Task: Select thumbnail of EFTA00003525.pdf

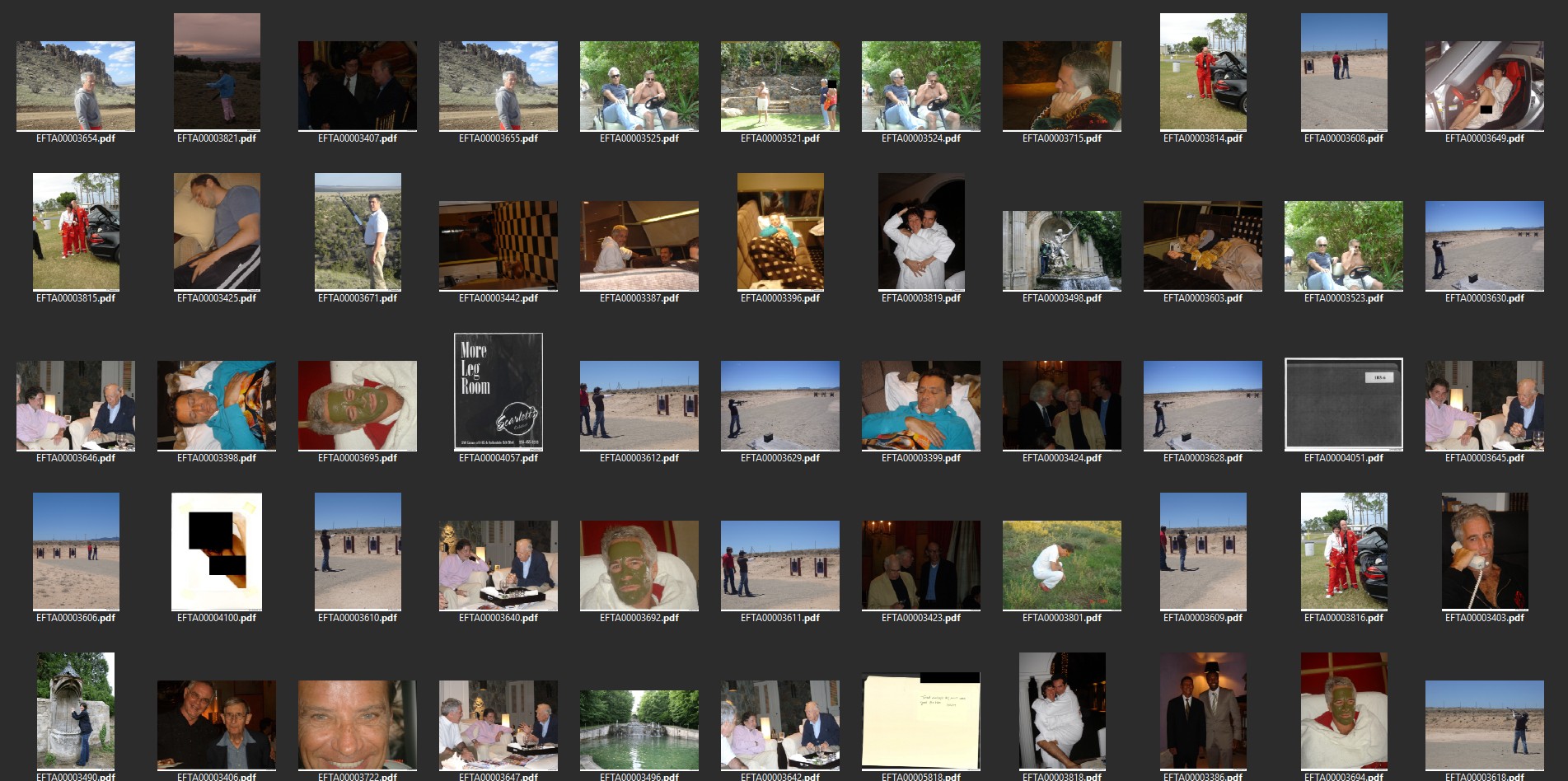Action: click(x=639, y=86)
